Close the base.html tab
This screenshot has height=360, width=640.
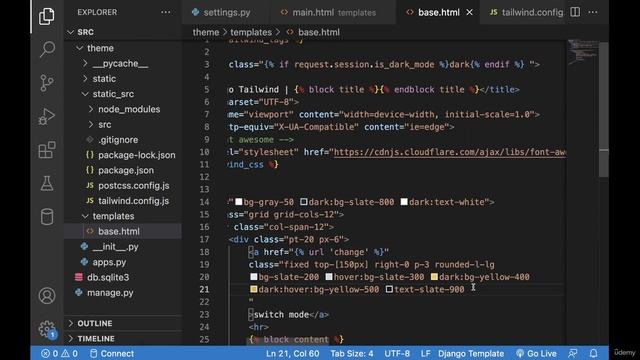tap(469, 12)
